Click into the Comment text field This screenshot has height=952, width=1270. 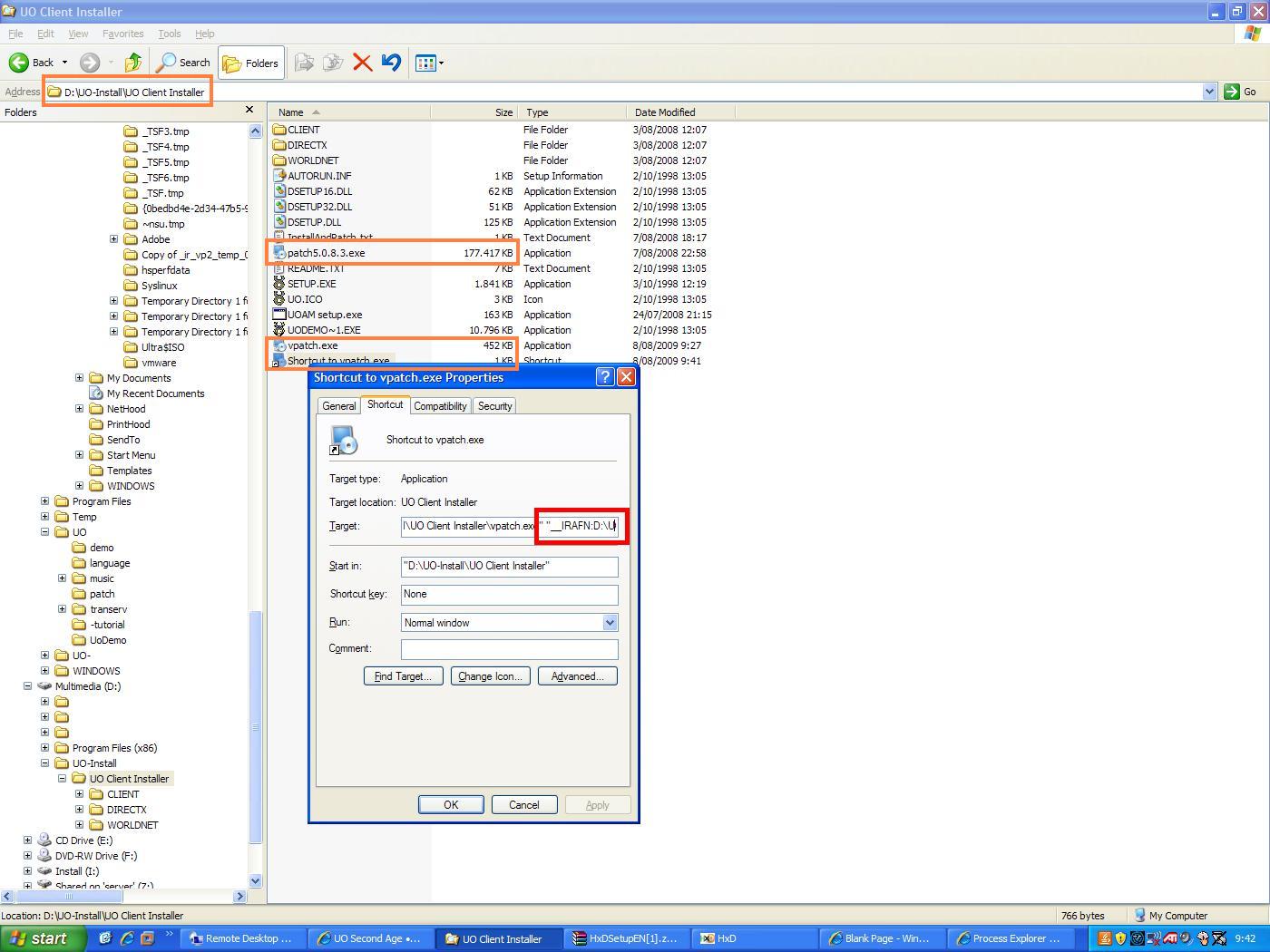pos(509,649)
